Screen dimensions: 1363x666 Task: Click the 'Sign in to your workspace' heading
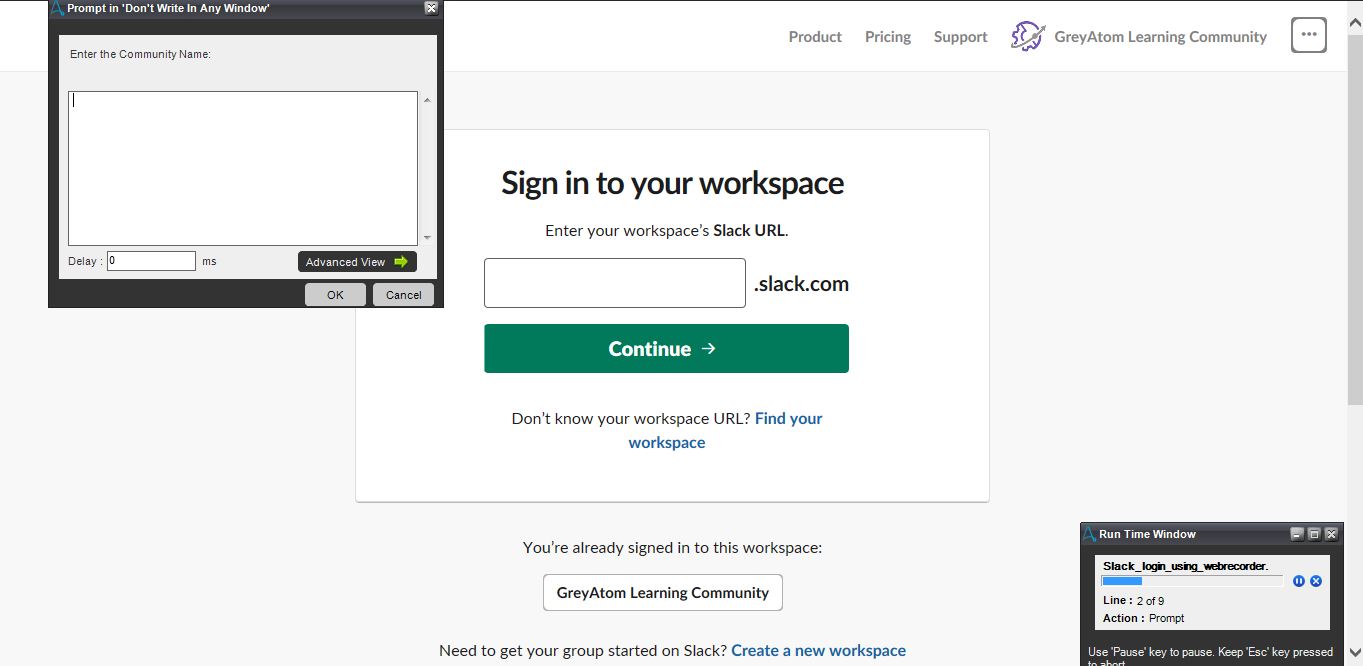pos(672,183)
